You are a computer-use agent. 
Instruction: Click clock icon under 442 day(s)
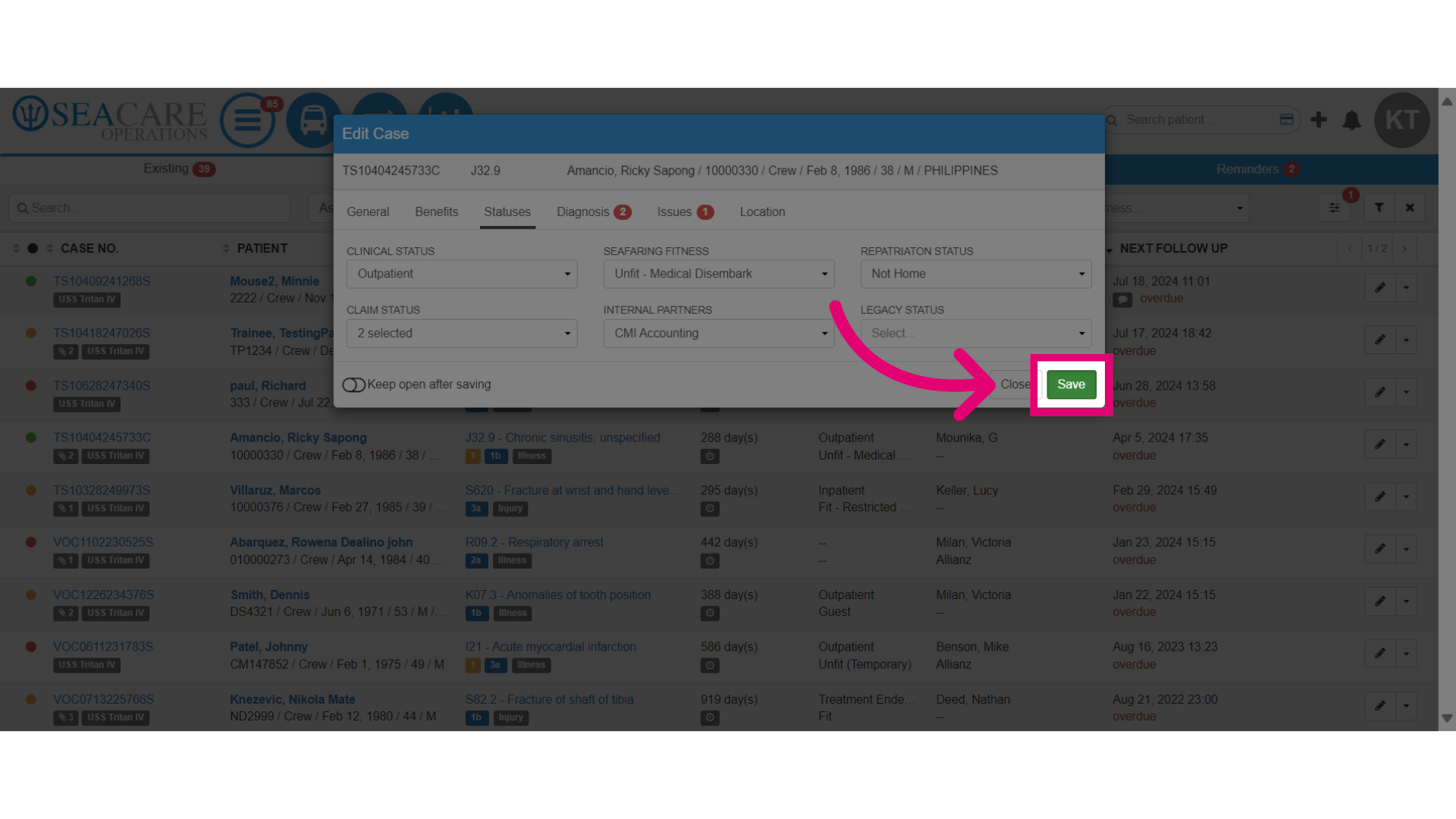pos(710,561)
